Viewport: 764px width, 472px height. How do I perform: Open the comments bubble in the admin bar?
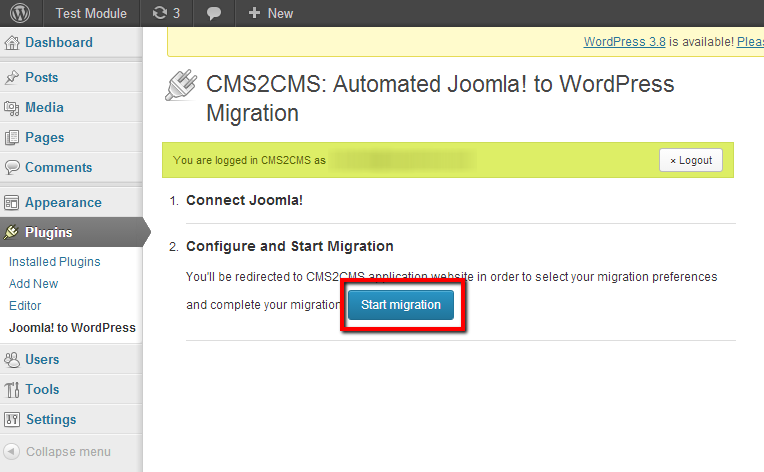[213, 14]
